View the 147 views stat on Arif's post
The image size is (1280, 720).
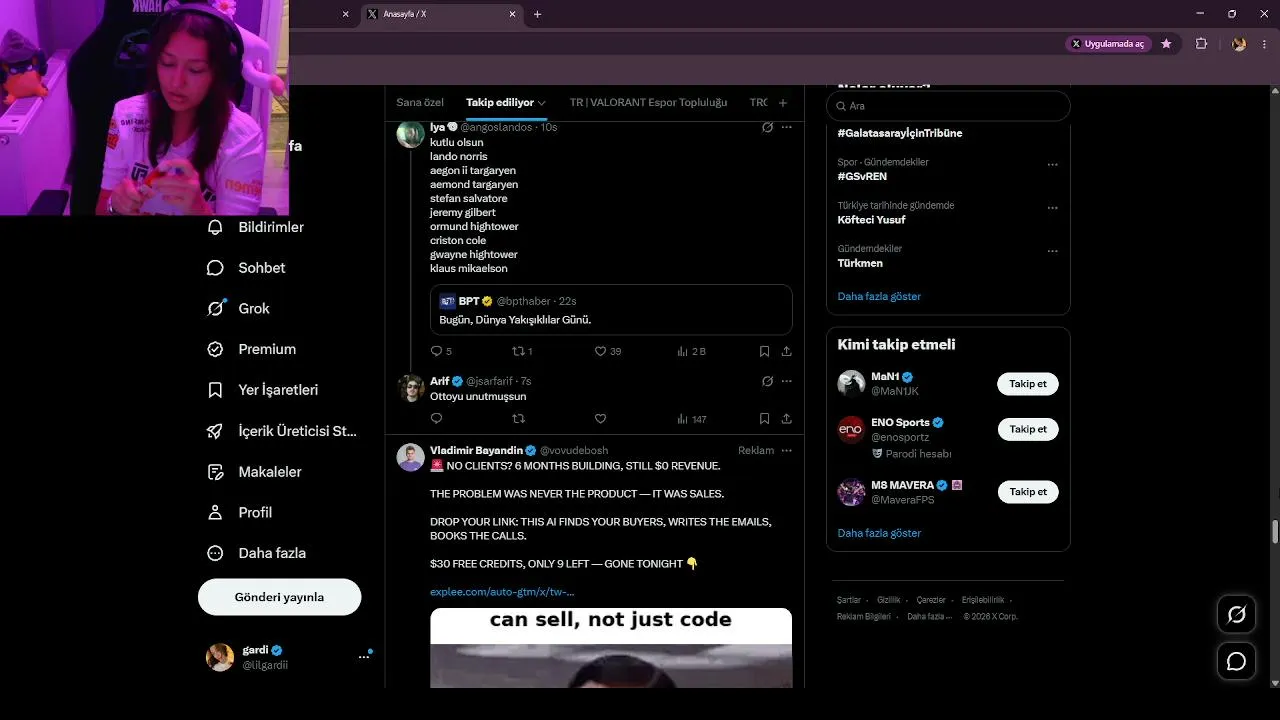point(692,419)
